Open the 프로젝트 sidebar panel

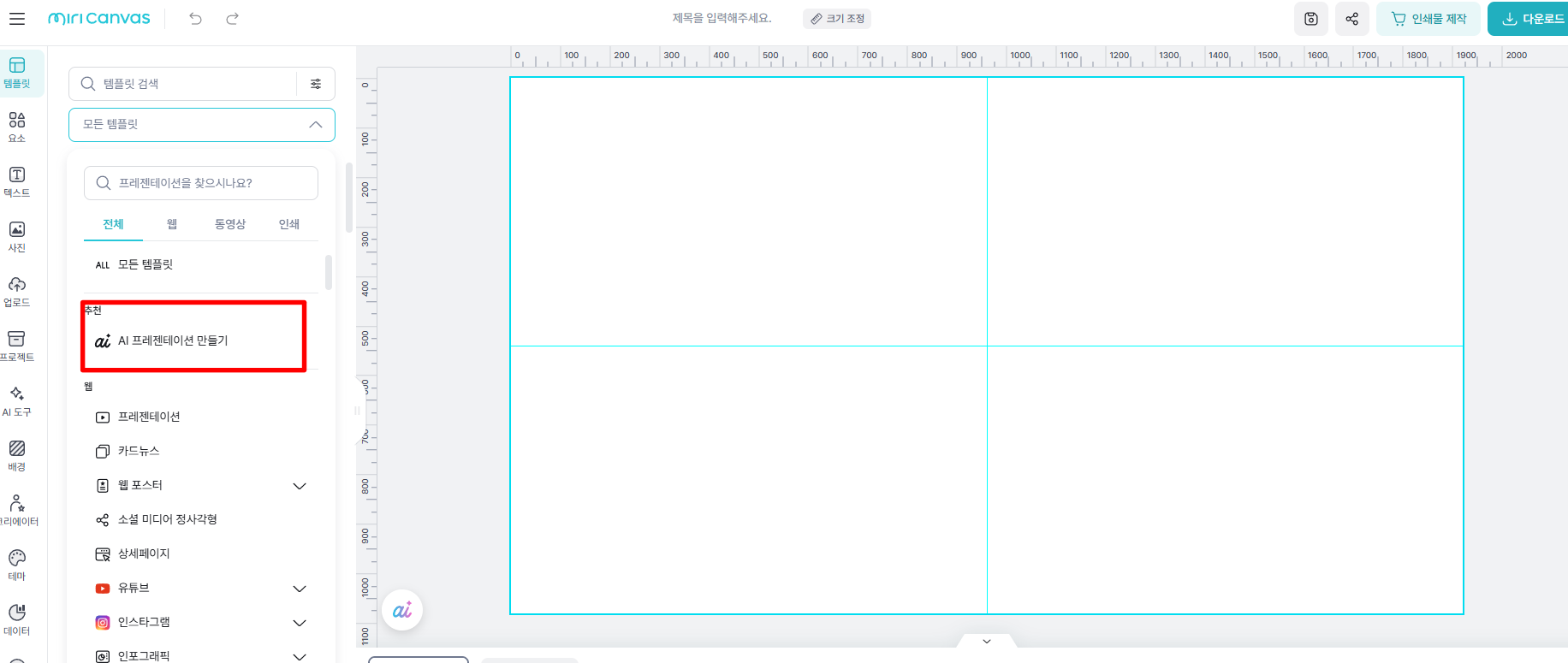(x=17, y=346)
